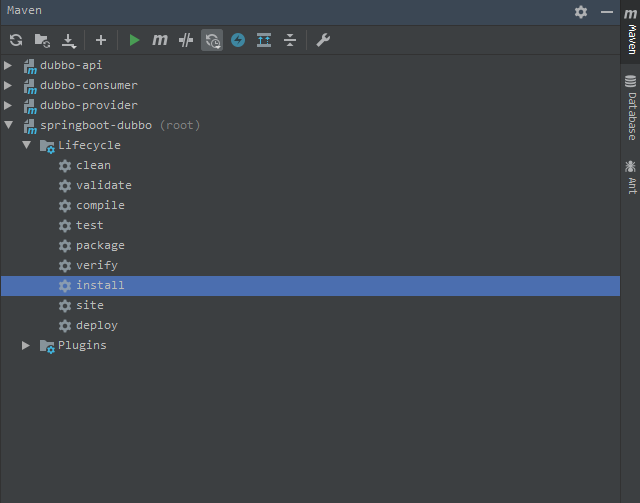
Task: Switch to the Maven side tab
Action: (631, 31)
